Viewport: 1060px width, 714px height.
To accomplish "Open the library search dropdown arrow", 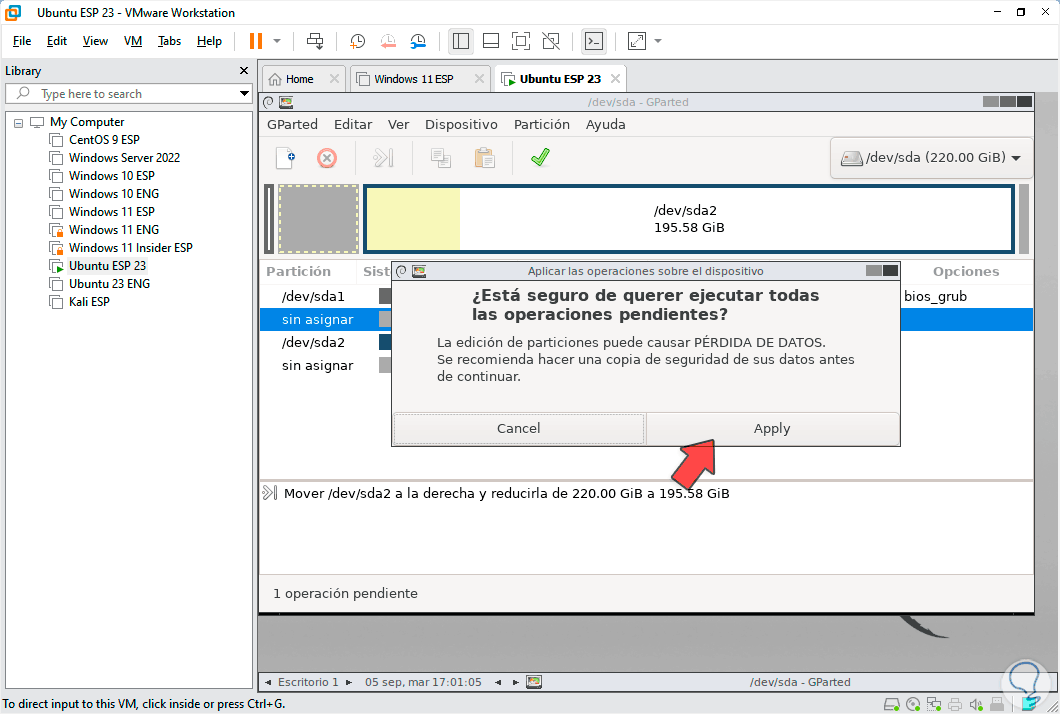I will pos(244,93).
